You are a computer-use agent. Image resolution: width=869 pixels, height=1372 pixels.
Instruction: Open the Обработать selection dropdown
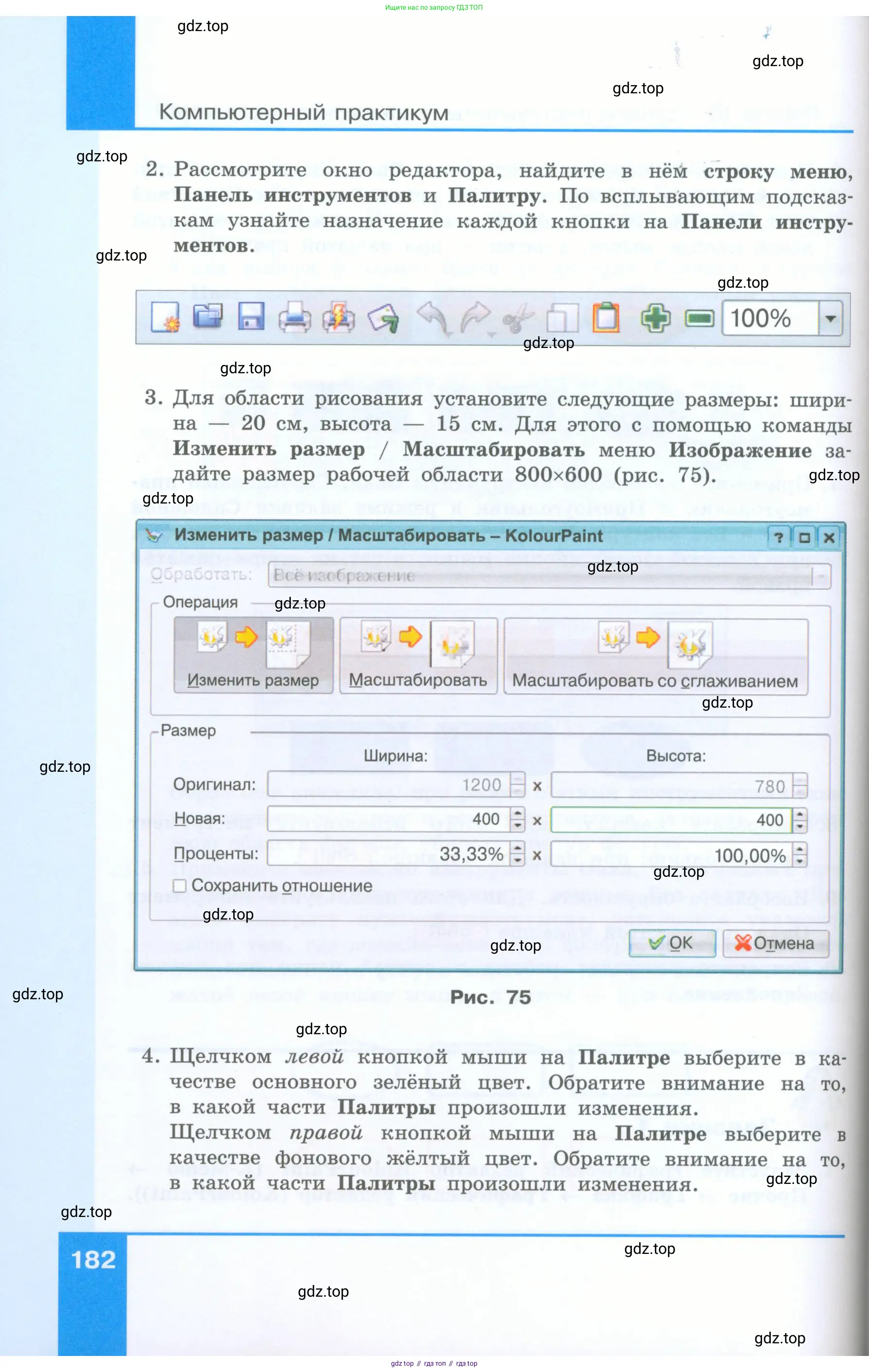coord(823,576)
